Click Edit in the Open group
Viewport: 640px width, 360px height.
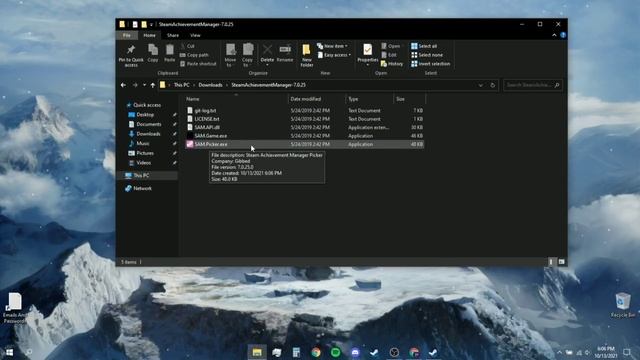click(x=389, y=55)
